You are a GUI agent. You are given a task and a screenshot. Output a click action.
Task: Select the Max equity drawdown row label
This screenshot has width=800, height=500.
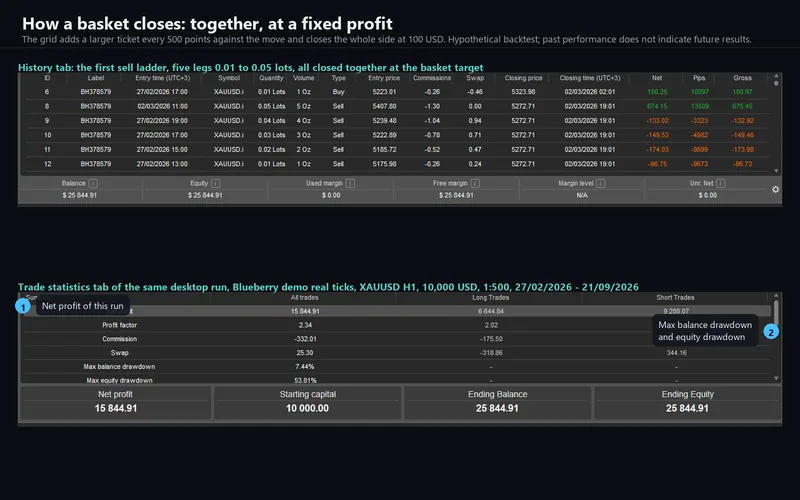[x=119, y=380]
